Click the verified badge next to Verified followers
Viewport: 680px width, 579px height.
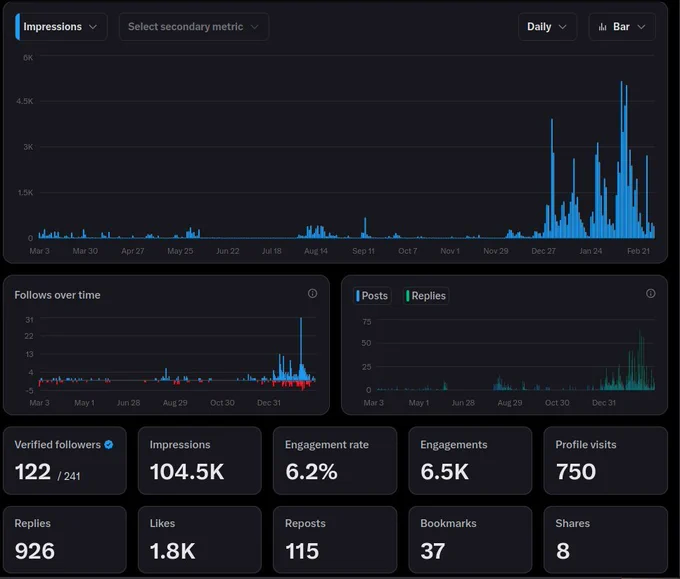point(109,445)
